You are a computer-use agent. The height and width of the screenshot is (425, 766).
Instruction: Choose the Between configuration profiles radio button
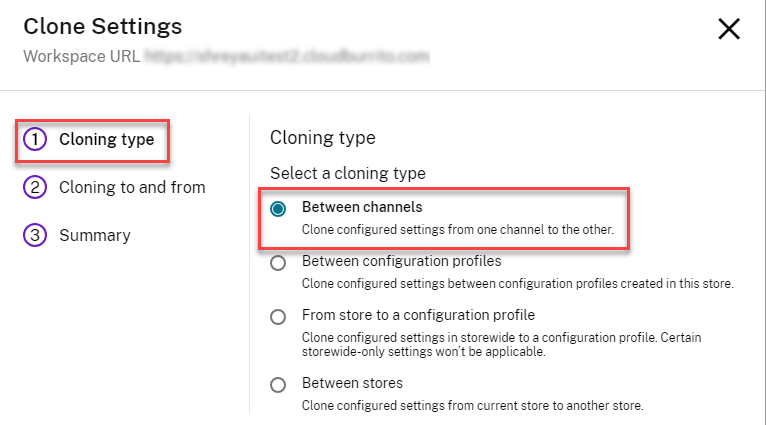(x=279, y=262)
